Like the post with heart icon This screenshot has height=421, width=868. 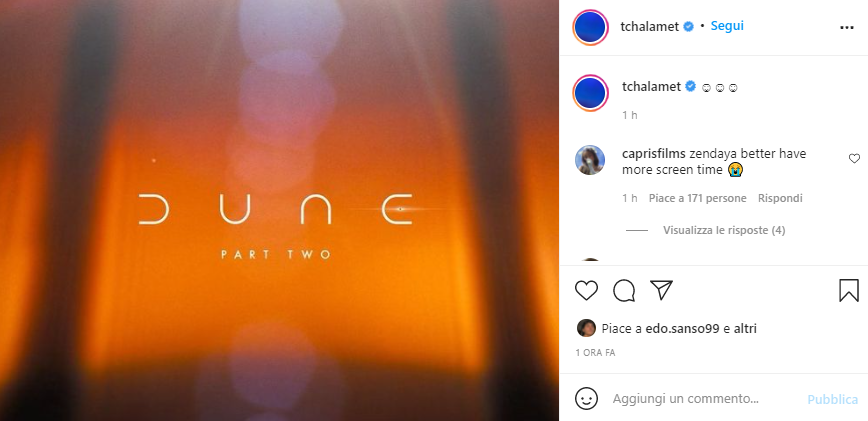coord(586,290)
